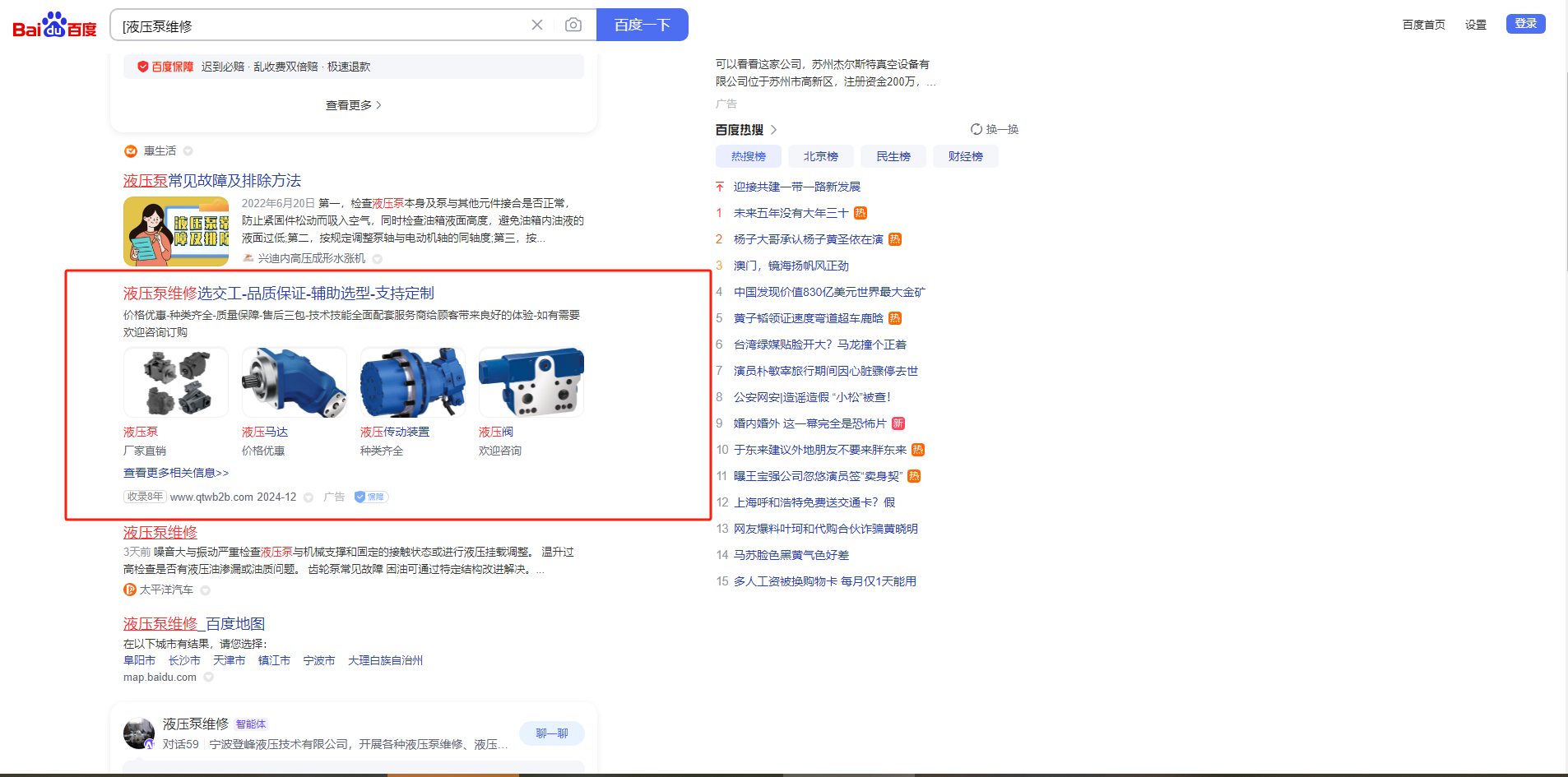Open 苏州杰尔斯特真空设备 ad text
Image resolution: width=1568 pixels, height=777 pixels.
pyautogui.click(x=825, y=72)
